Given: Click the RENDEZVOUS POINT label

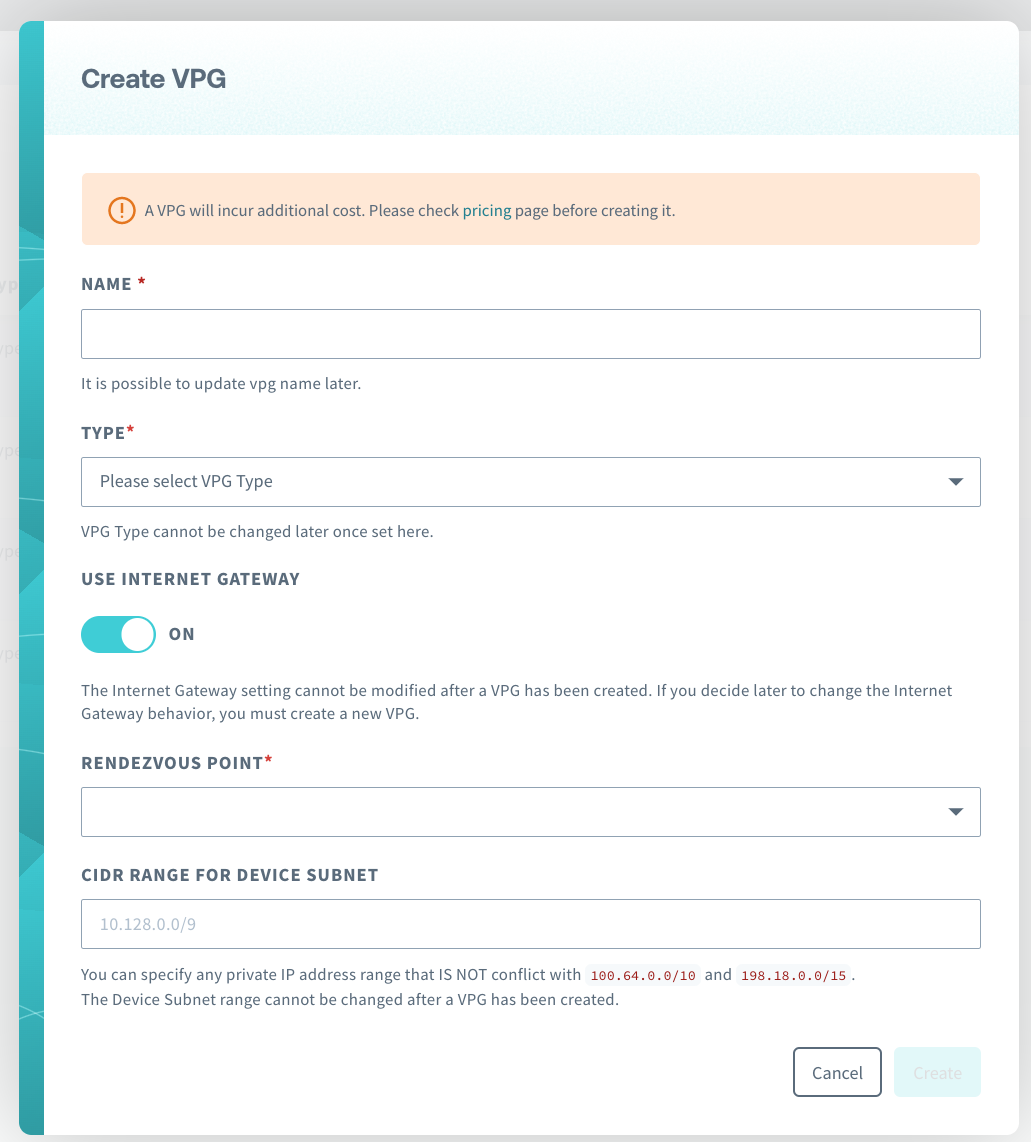Looking at the screenshot, I should click(172, 762).
